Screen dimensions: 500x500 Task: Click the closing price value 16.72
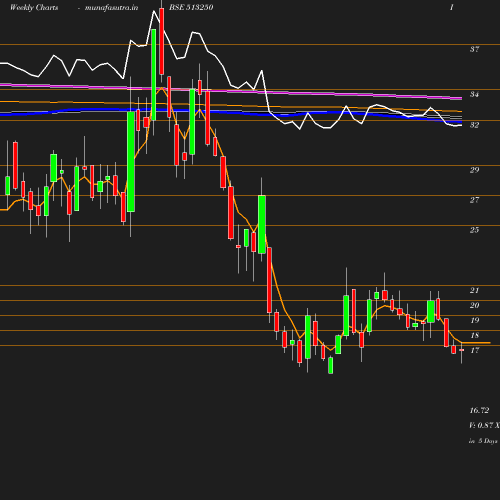point(479,410)
